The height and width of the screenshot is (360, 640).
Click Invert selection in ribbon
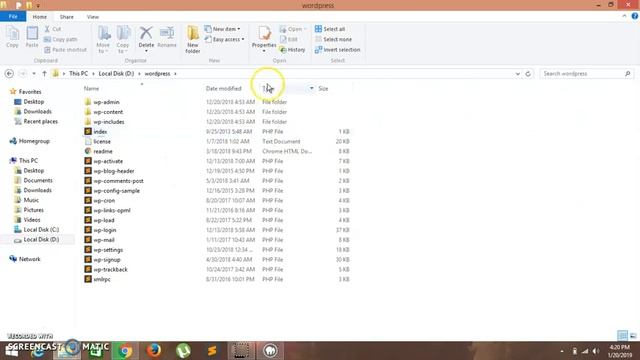point(338,50)
